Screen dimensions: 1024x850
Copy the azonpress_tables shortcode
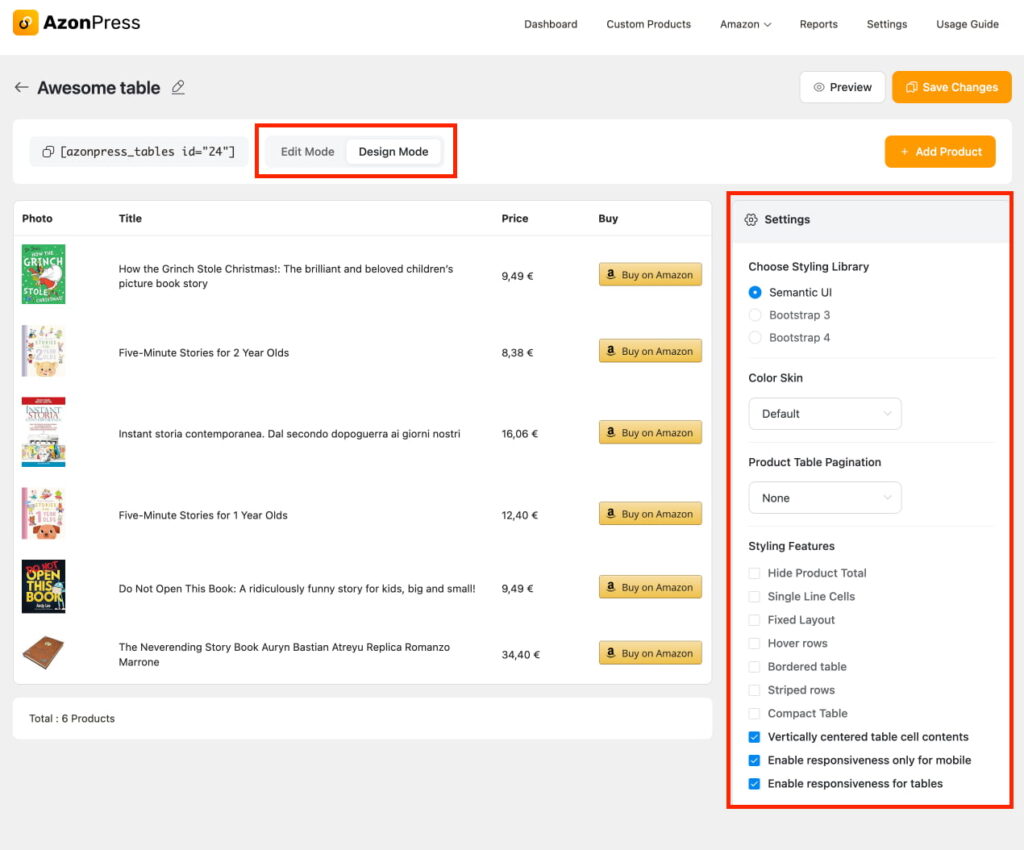(138, 151)
